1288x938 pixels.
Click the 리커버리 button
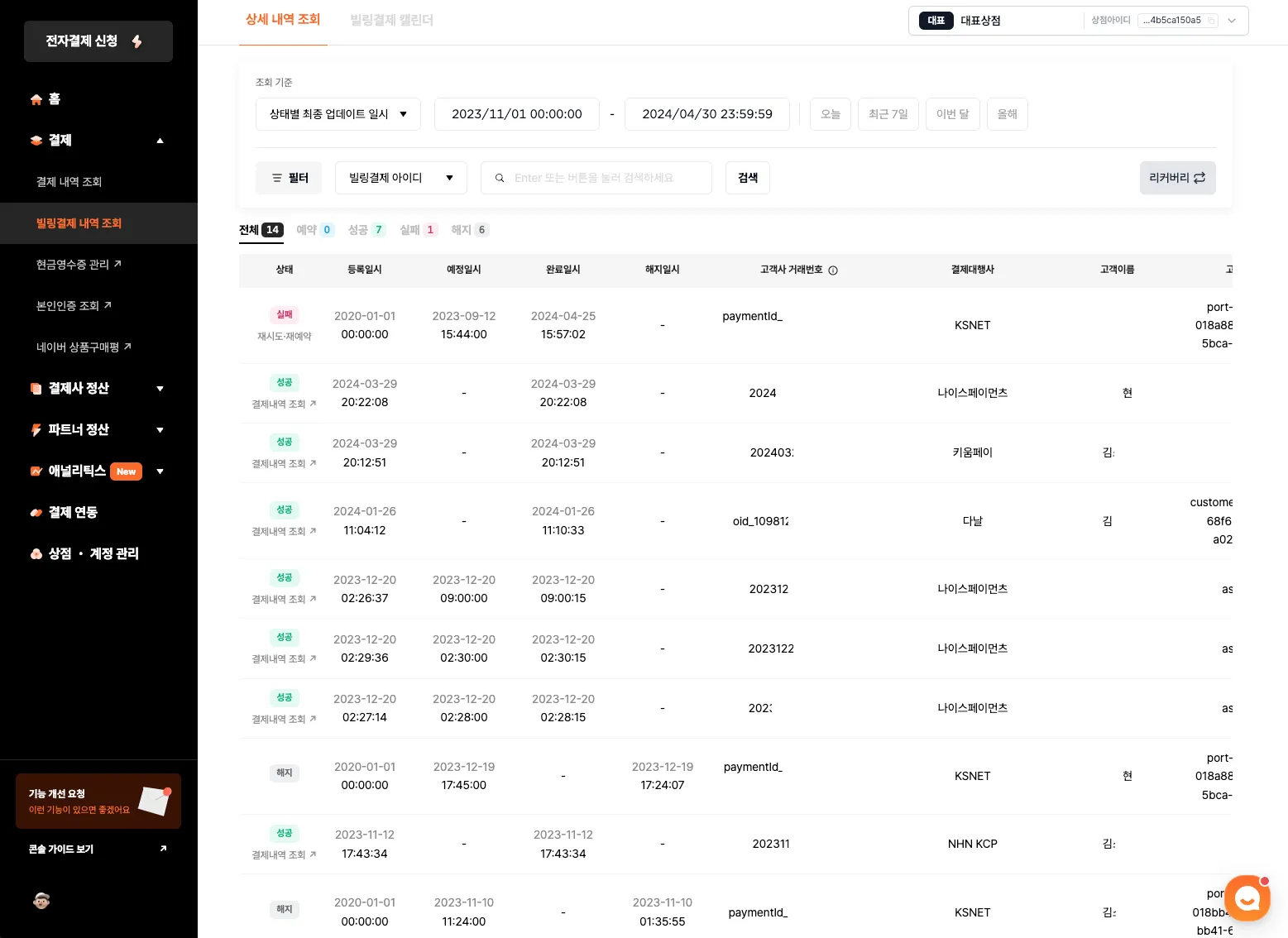1177,178
